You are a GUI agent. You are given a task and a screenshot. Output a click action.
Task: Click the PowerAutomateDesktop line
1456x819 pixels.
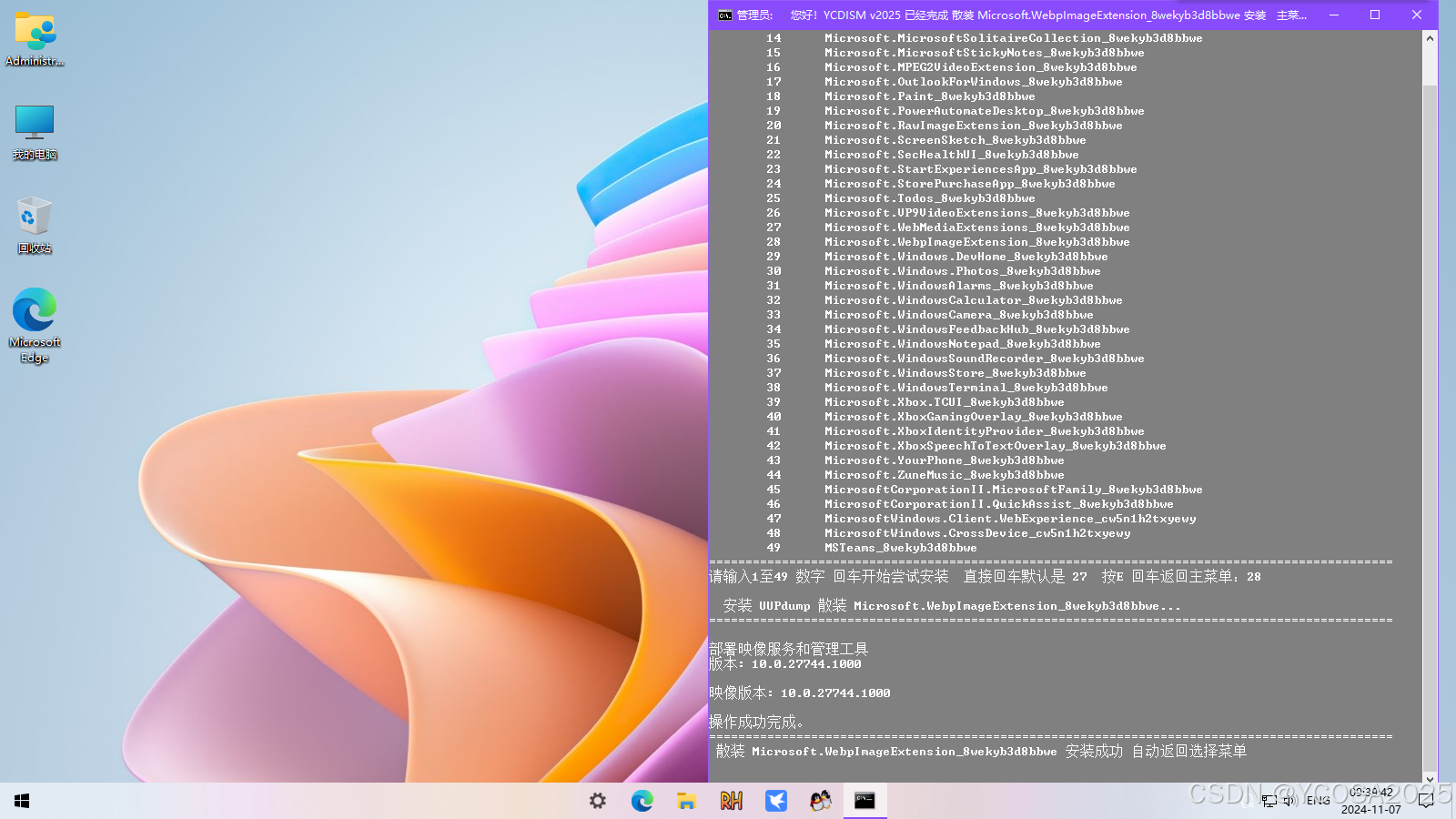coord(955,111)
